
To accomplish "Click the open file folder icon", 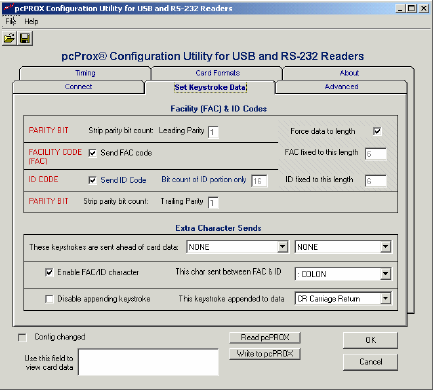I will (x=9, y=38).
